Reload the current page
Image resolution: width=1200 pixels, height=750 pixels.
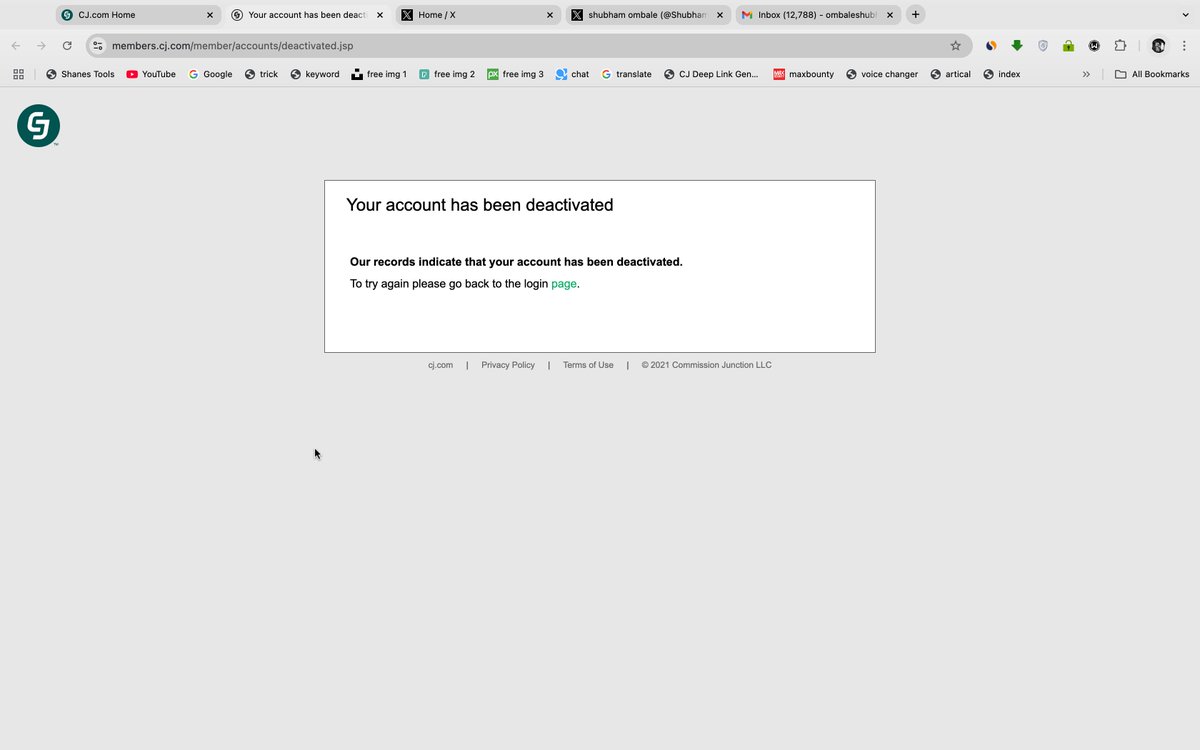coord(67,46)
